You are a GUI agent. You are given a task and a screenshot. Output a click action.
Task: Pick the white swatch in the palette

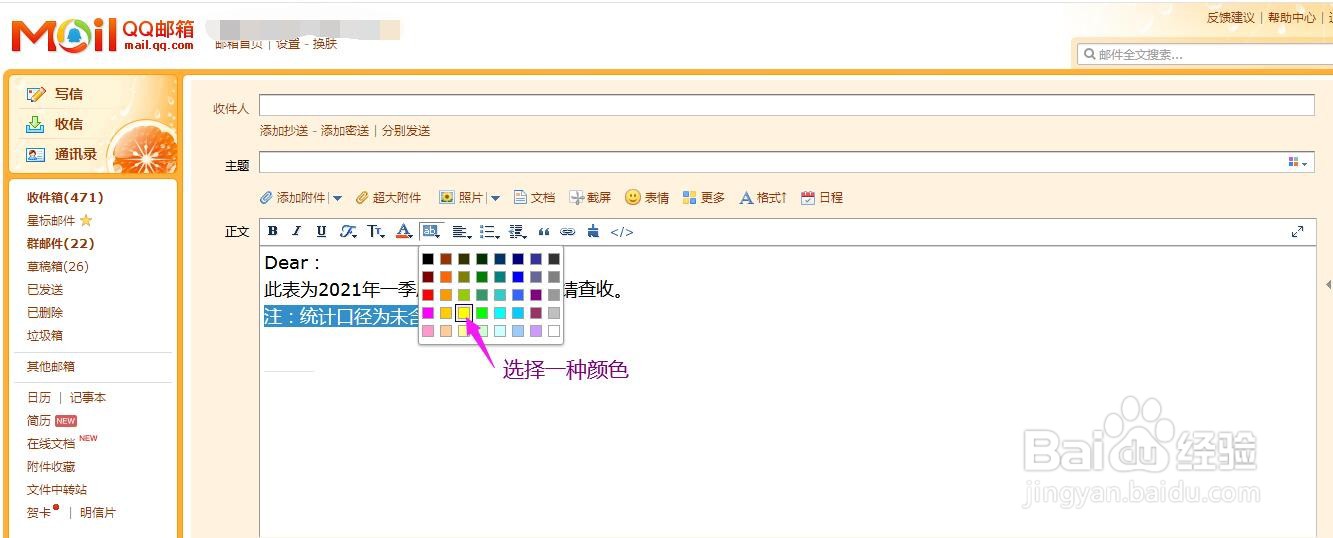[x=554, y=331]
